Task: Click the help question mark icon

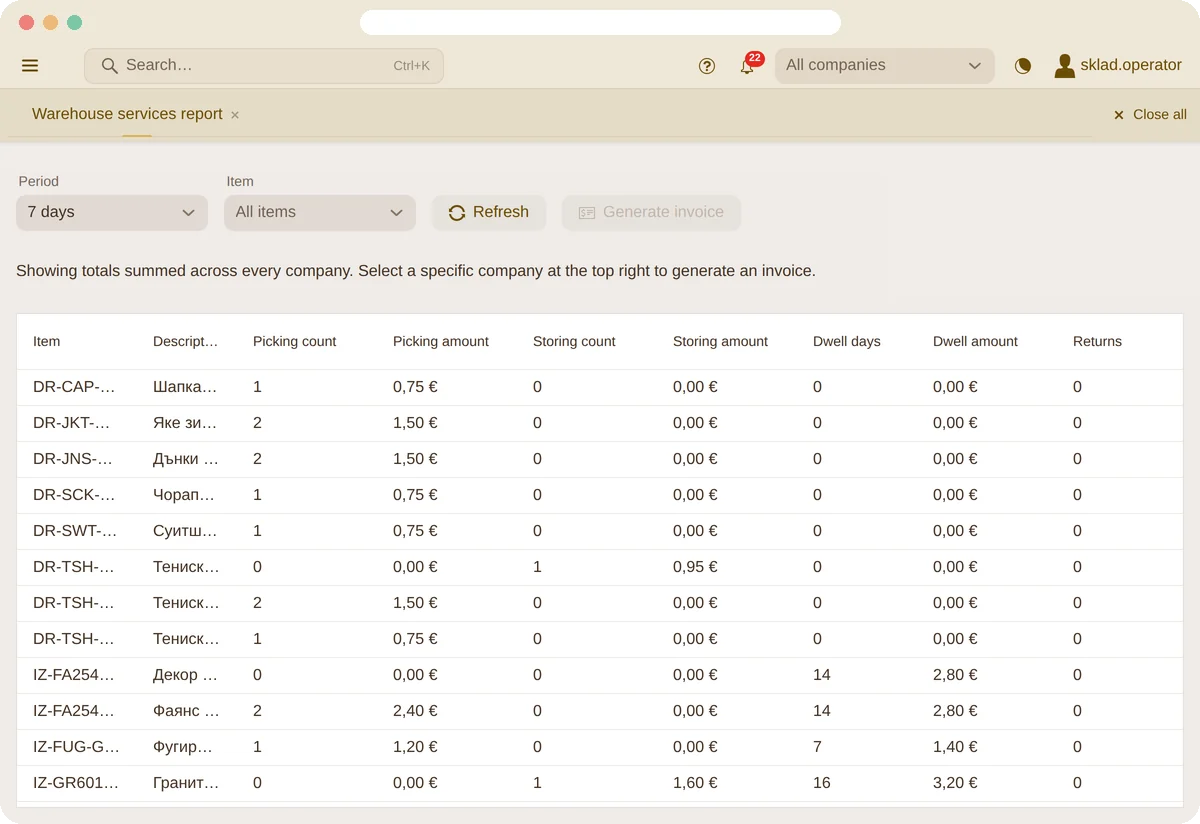Action: click(x=707, y=66)
